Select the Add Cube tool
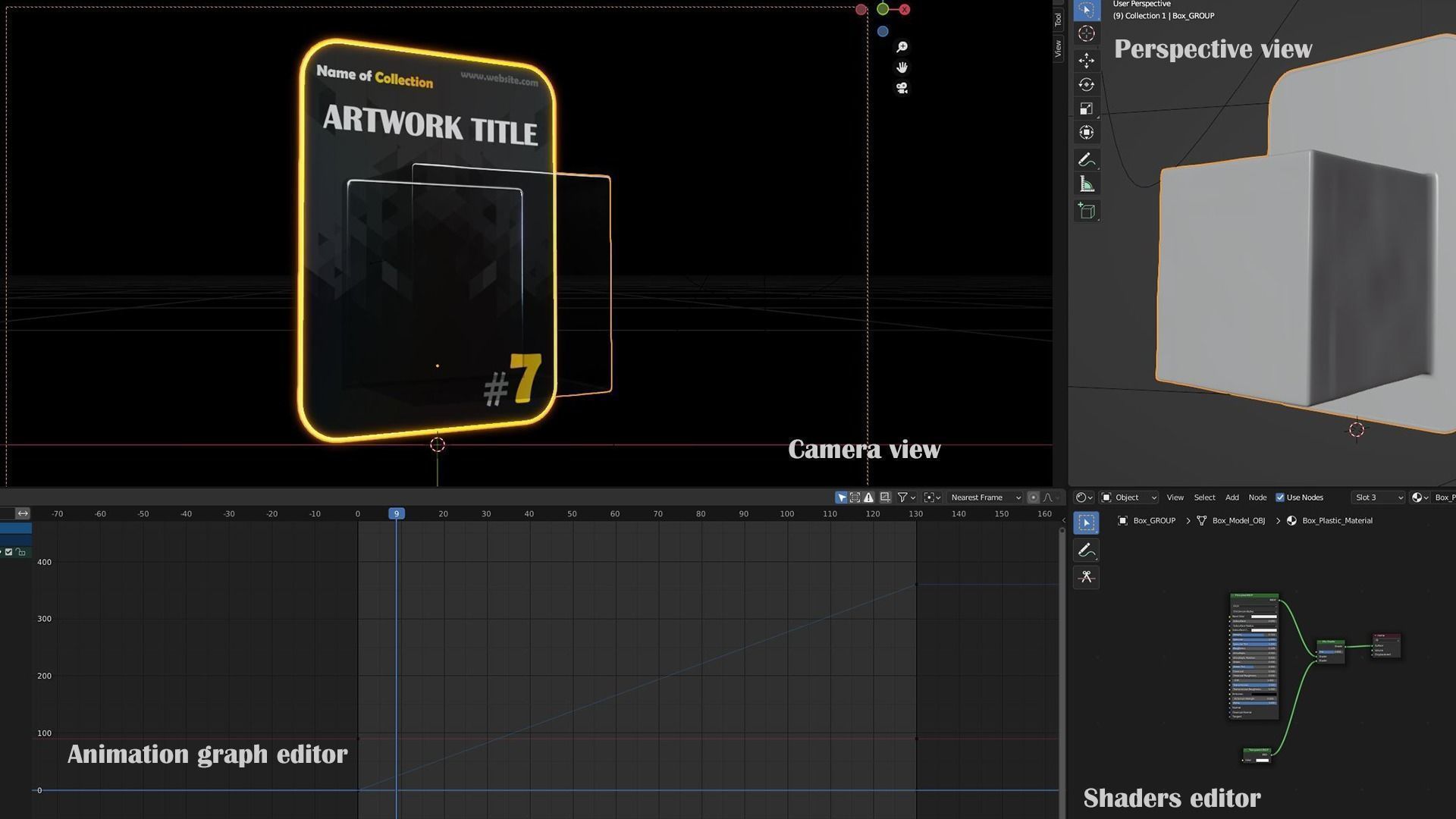The image size is (1456, 819). tap(1086, 212)
